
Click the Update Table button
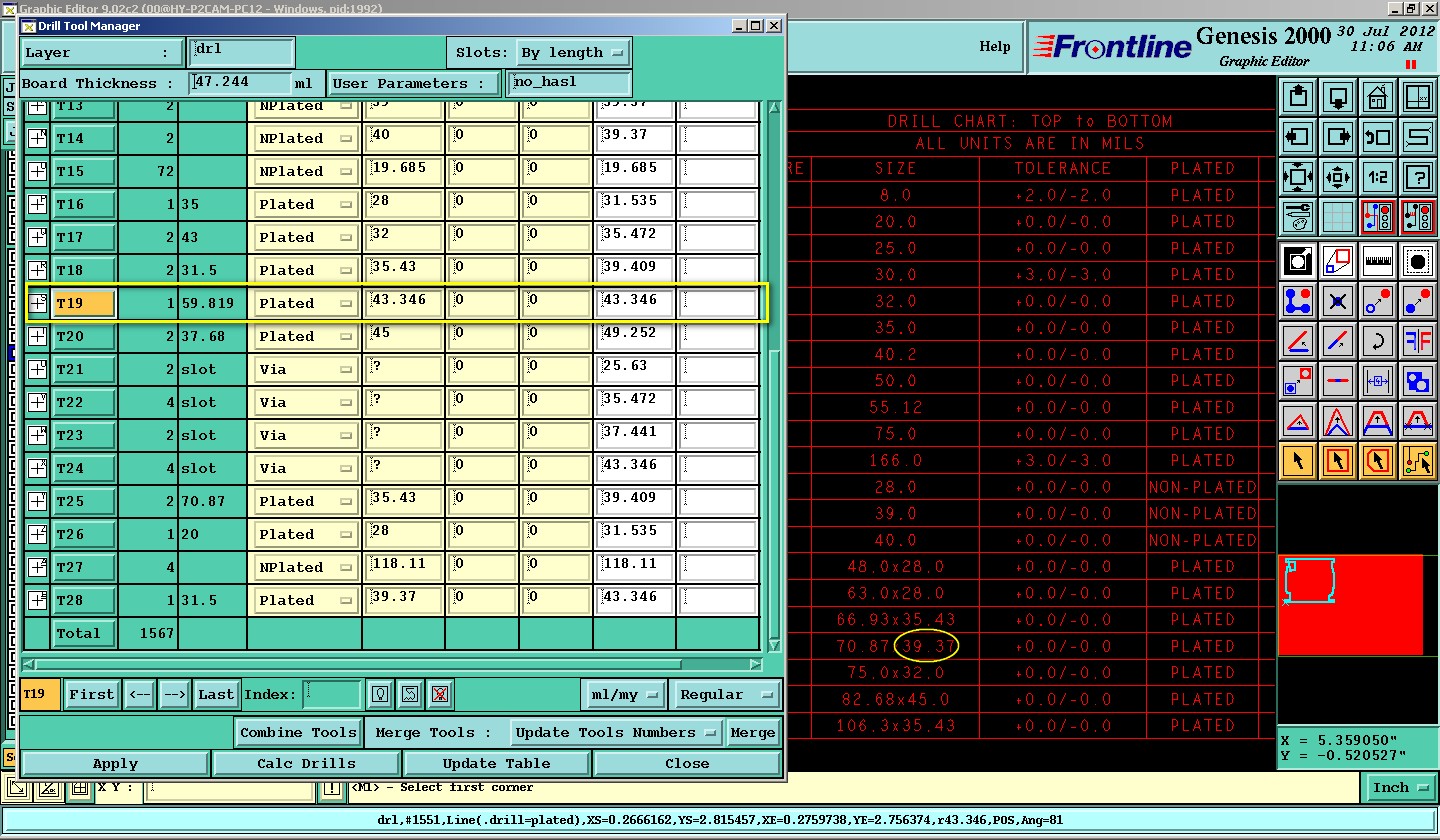tap(497, 763)
